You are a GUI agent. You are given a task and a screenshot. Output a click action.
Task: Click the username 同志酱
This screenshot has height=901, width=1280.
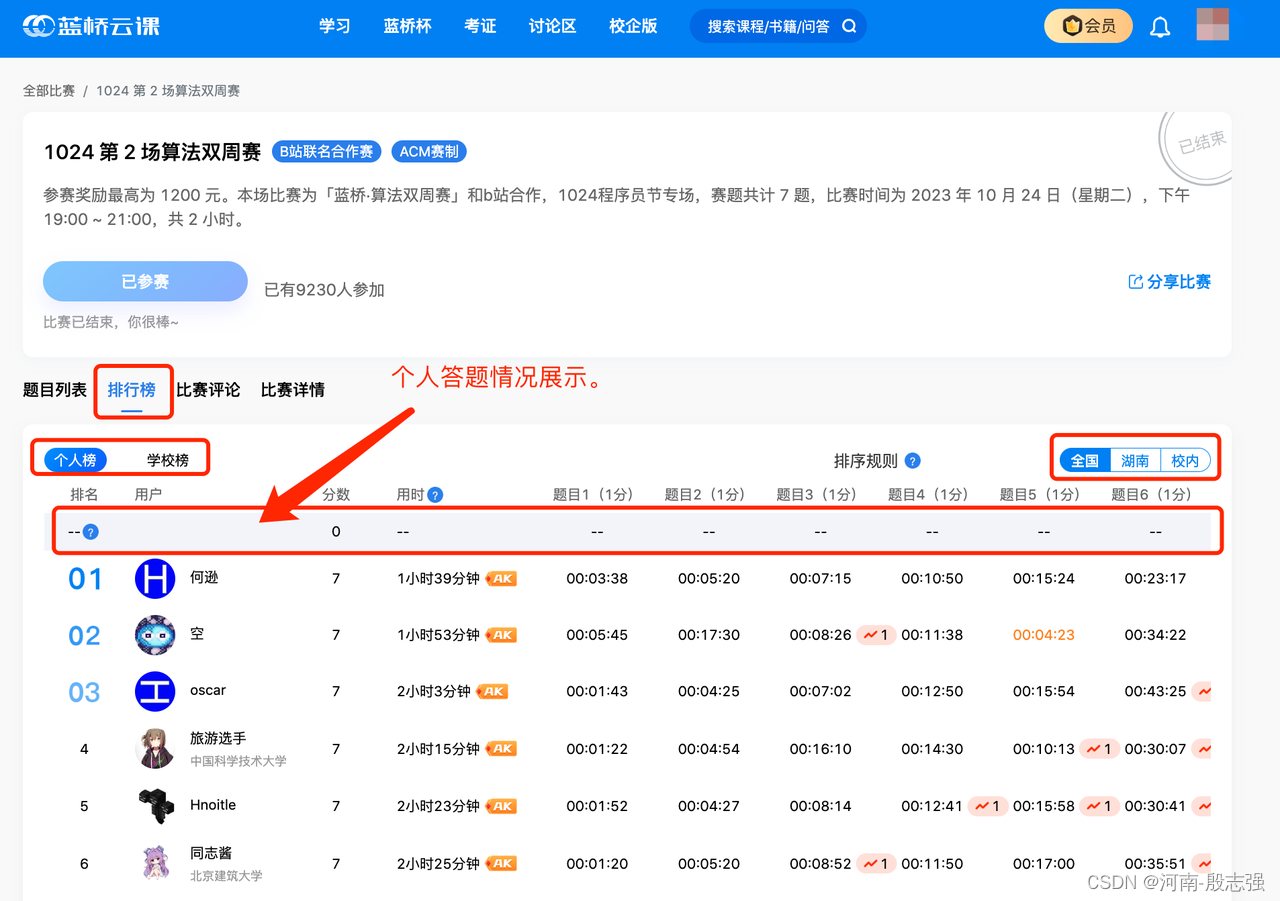(x=211, y=853)
